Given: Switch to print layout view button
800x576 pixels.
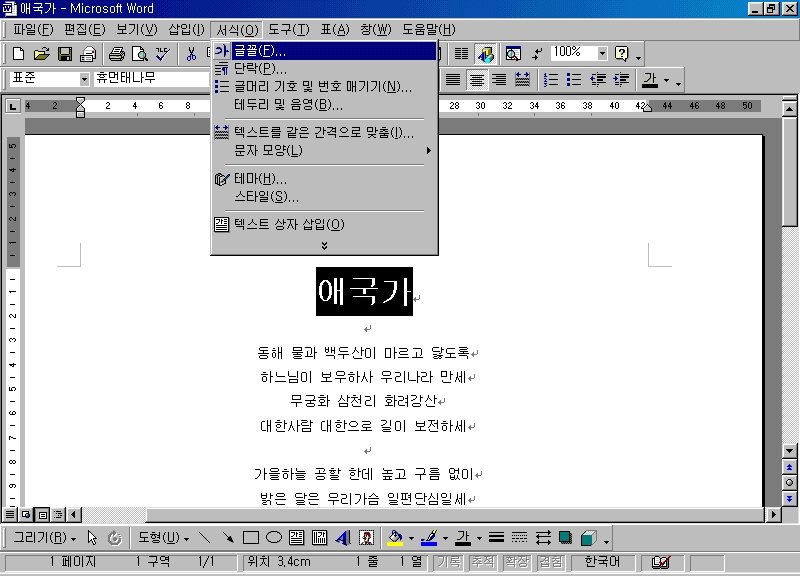Looking at the screenshot, I should pyautogui.click(x=43, y=514).
